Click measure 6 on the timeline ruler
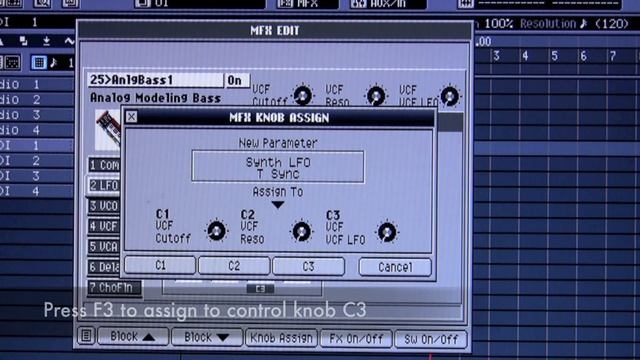 pyautogui.click(x=584, y=56)
